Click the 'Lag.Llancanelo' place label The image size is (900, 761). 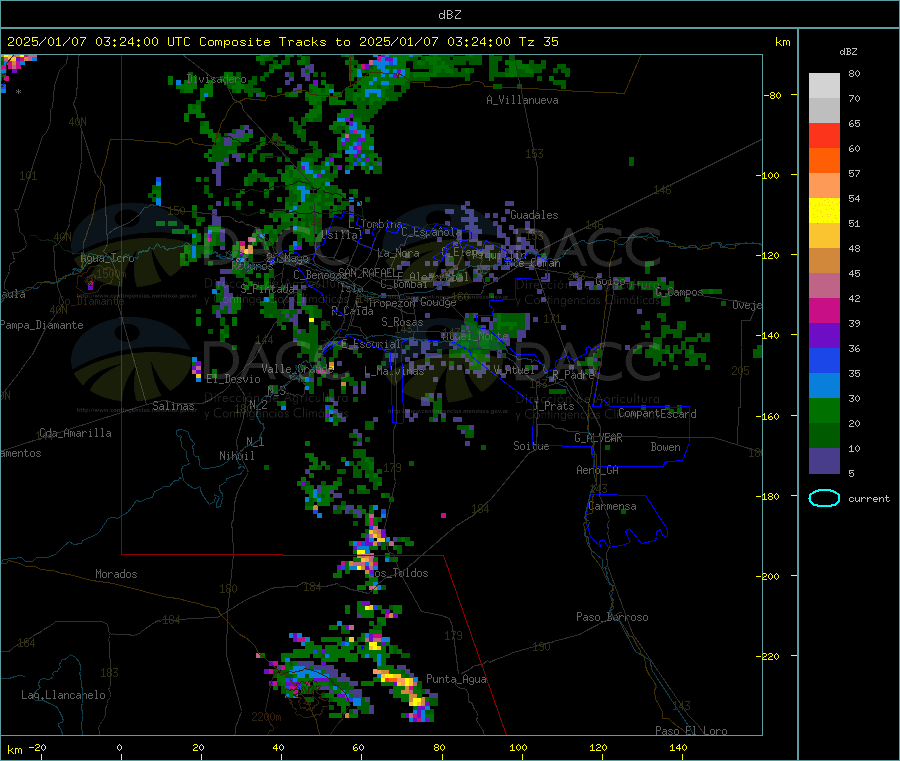pyautogui.click(x=63, y=696)
